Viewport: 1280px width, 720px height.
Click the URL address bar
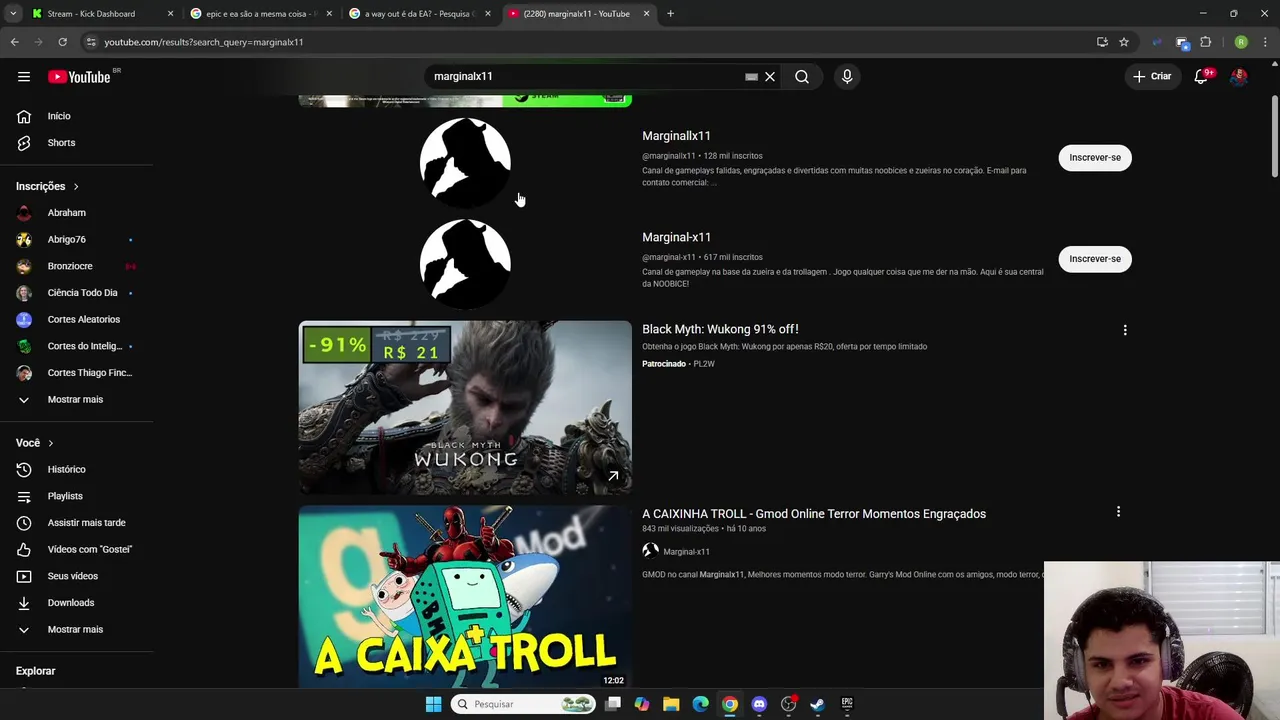point(590,42)
